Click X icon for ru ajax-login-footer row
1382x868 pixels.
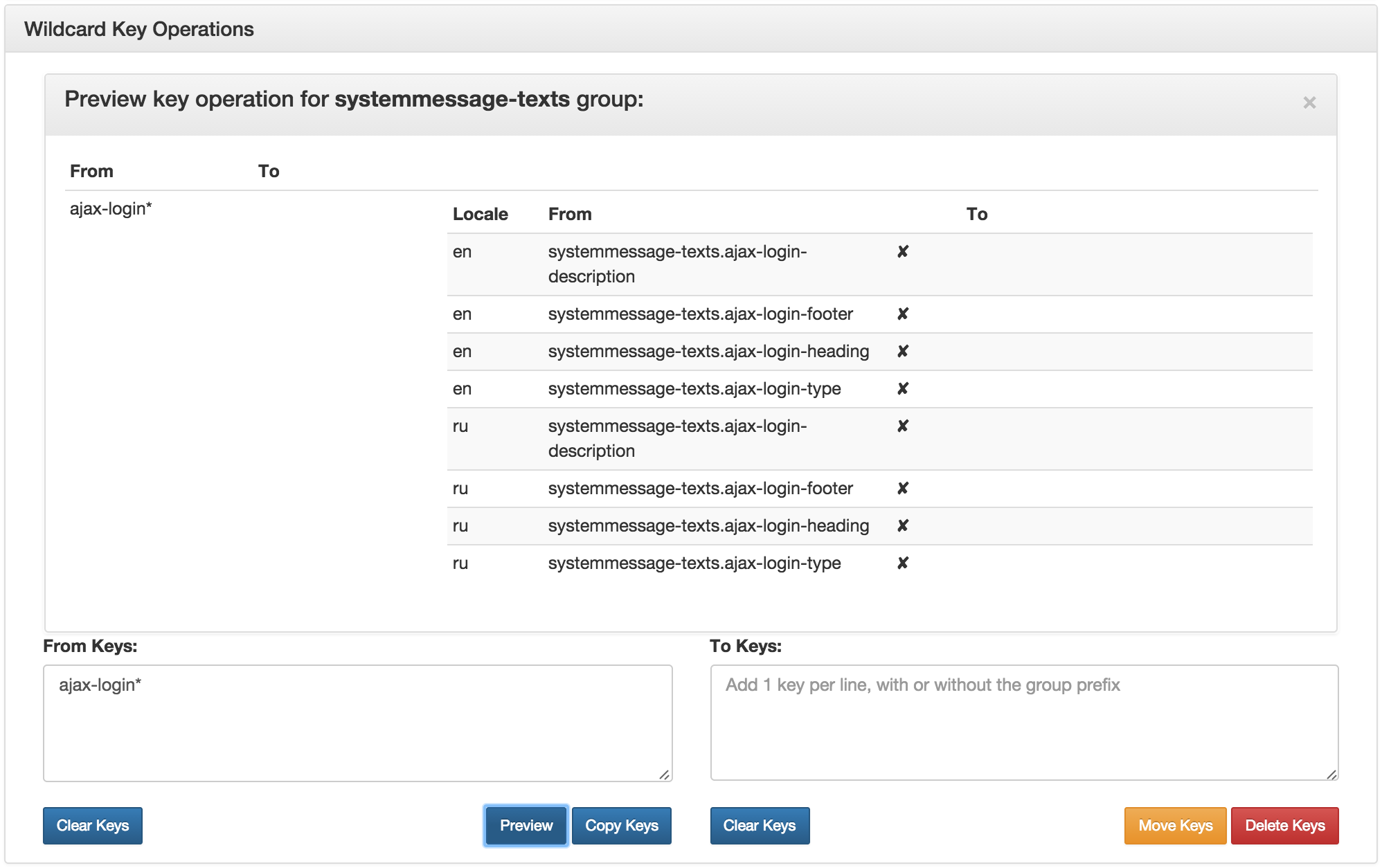click(903, 489)
